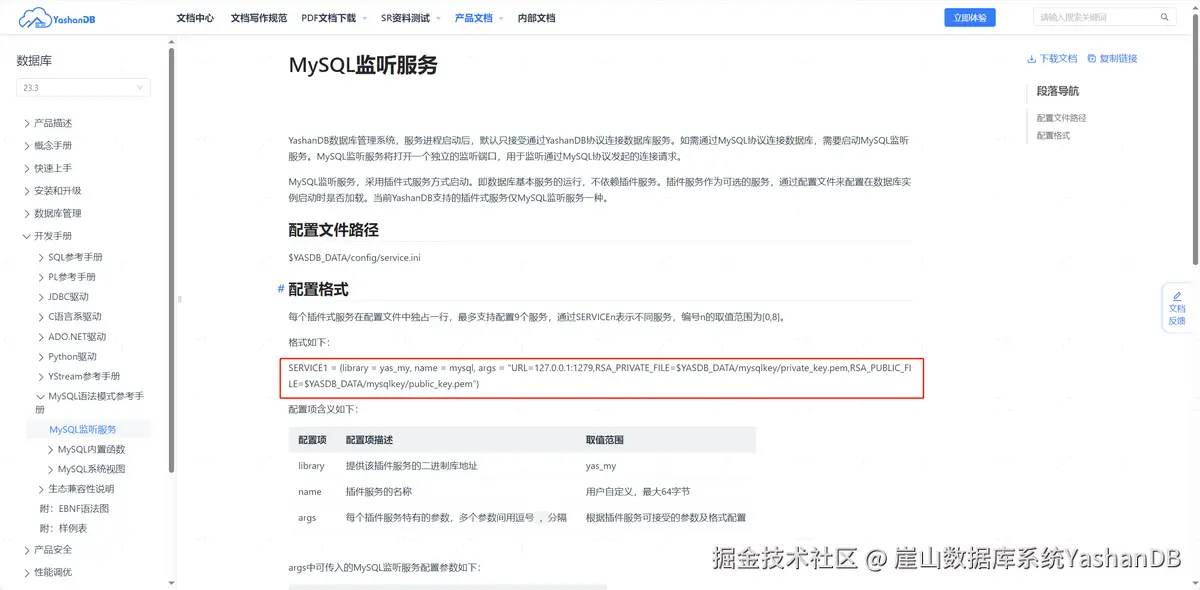Click the search magnifier icon
Viewport: 1200px width, 590px height.
(x=1164, y=17)
